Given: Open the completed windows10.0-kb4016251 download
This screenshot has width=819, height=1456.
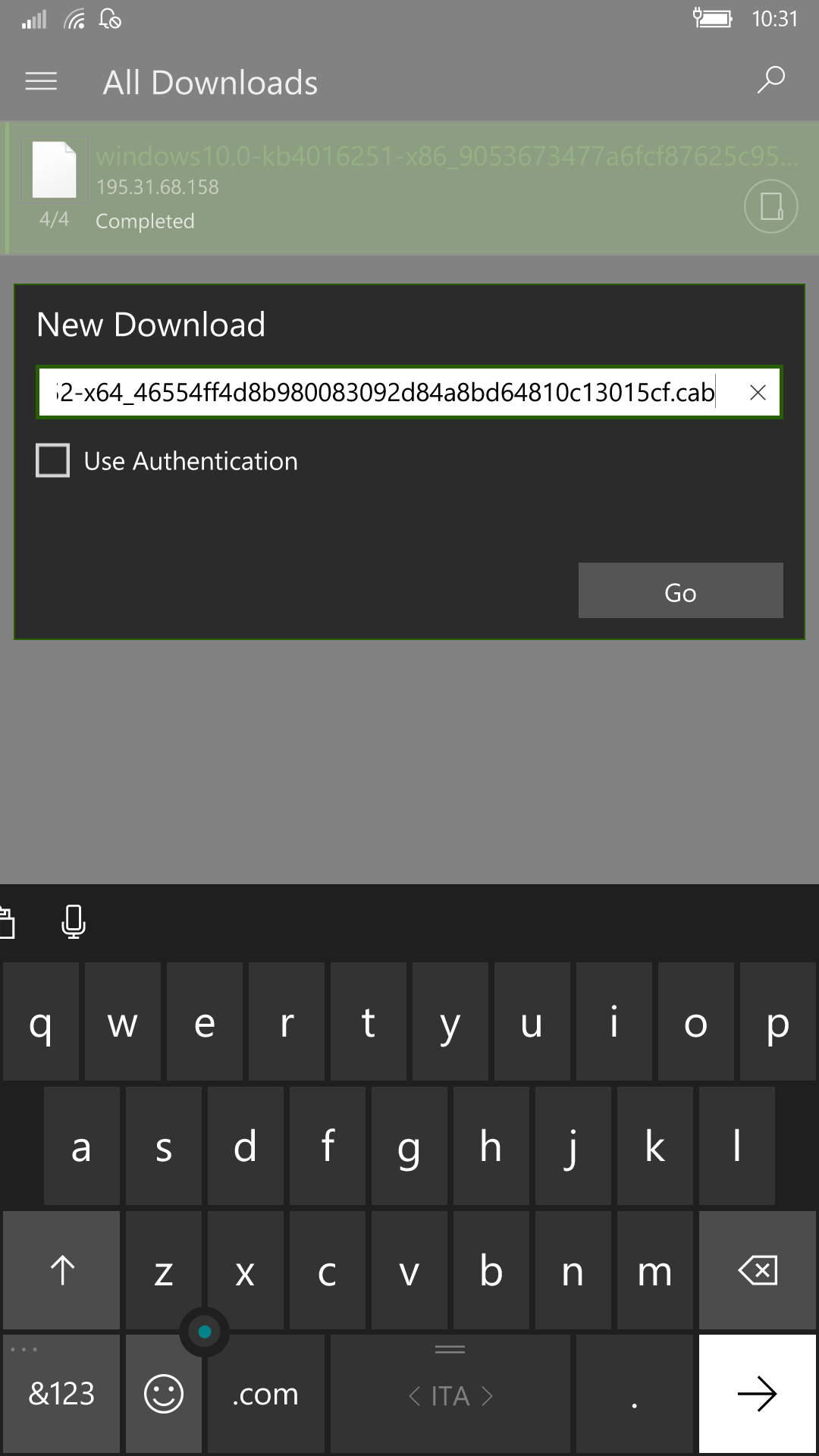Looking at the screenshot, I should (409, 188).
